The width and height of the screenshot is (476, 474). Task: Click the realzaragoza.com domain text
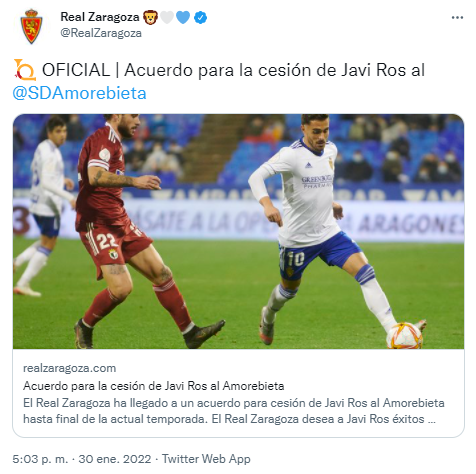tap(69, 368)
